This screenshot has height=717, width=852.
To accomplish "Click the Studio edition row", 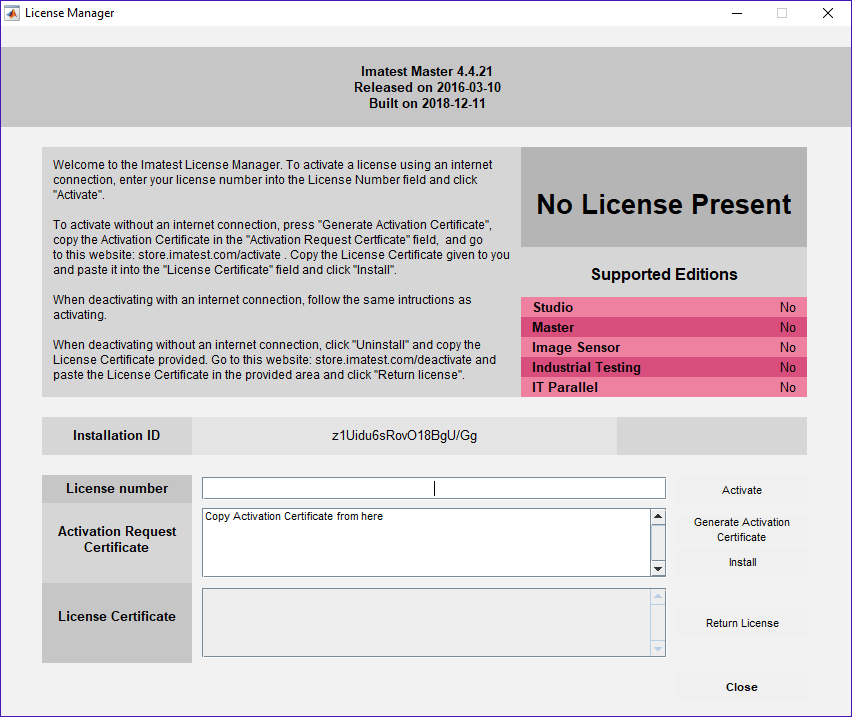I will [663, 307].
